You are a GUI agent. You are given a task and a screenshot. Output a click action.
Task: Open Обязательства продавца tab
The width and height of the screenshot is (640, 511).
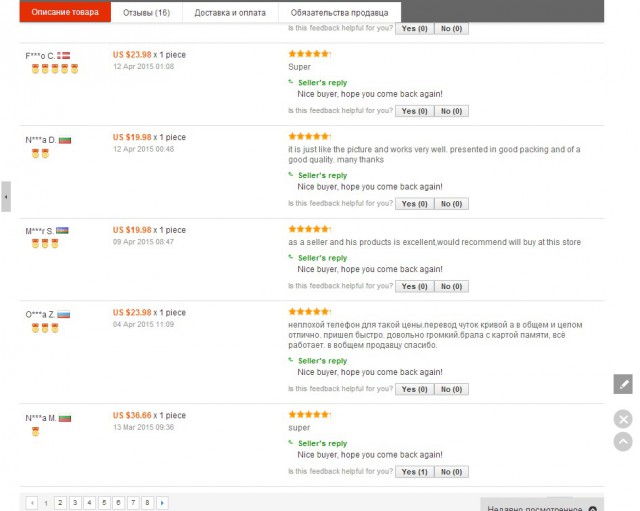coord(340,13)
